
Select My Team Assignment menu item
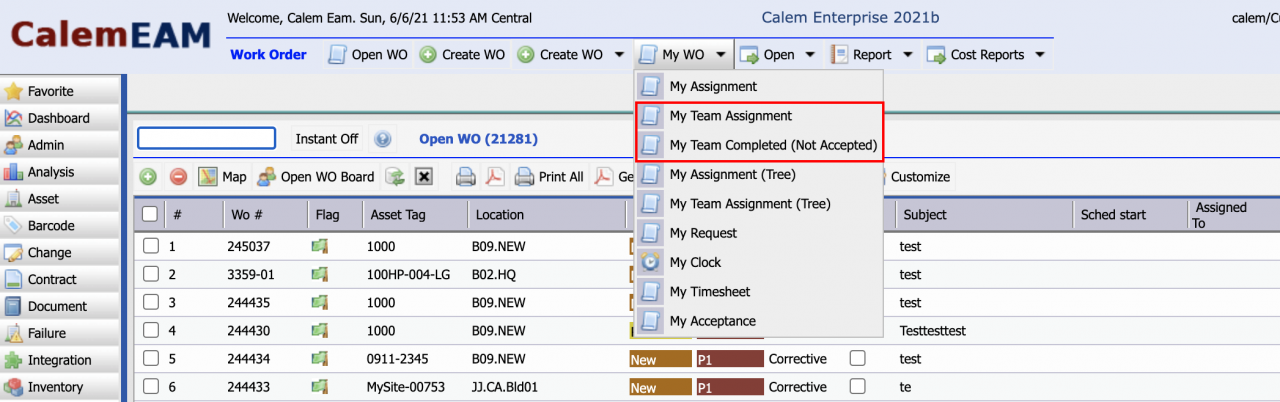(x=759, y=116)
